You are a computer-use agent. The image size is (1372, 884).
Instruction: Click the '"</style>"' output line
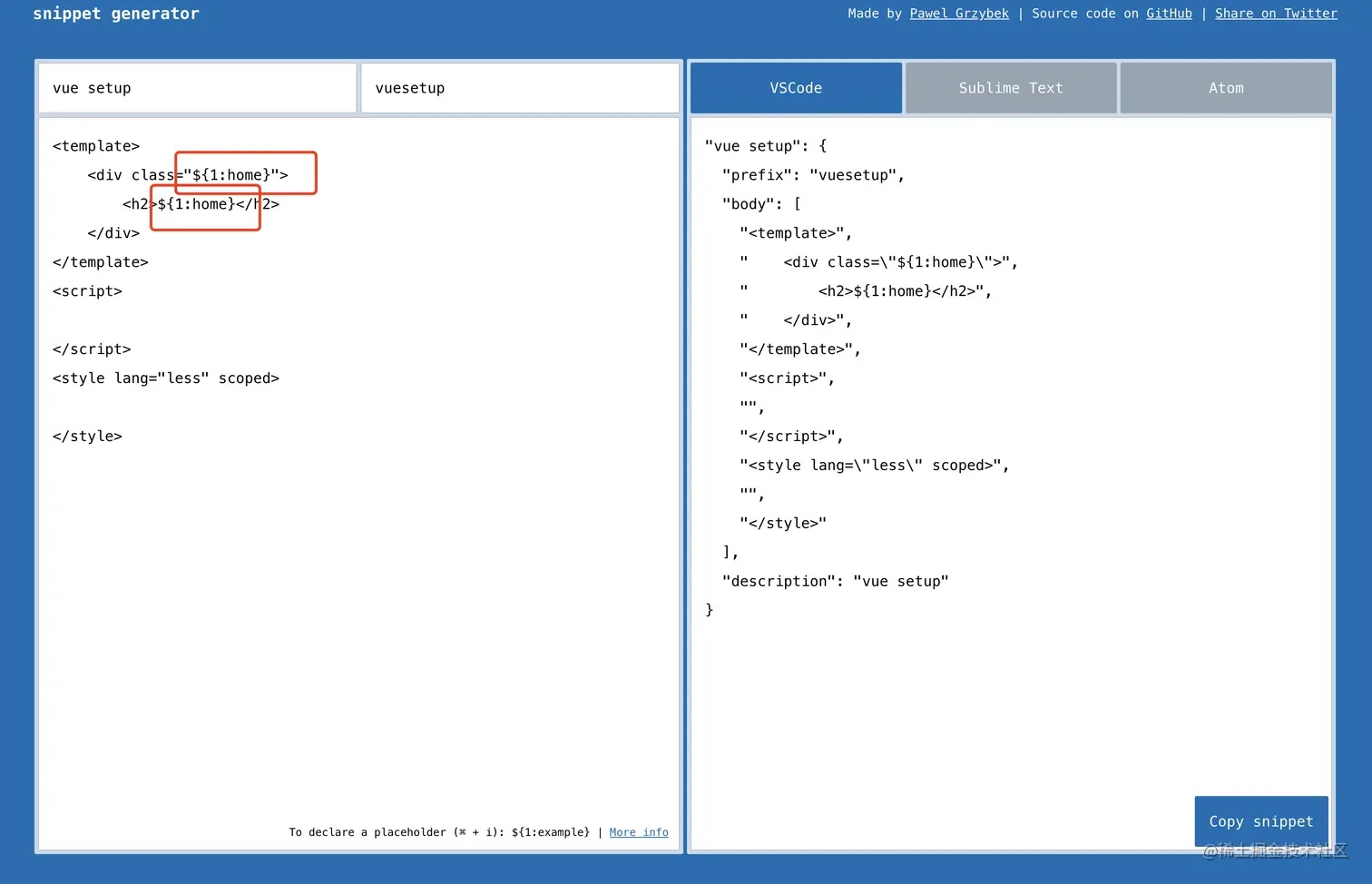783,524
